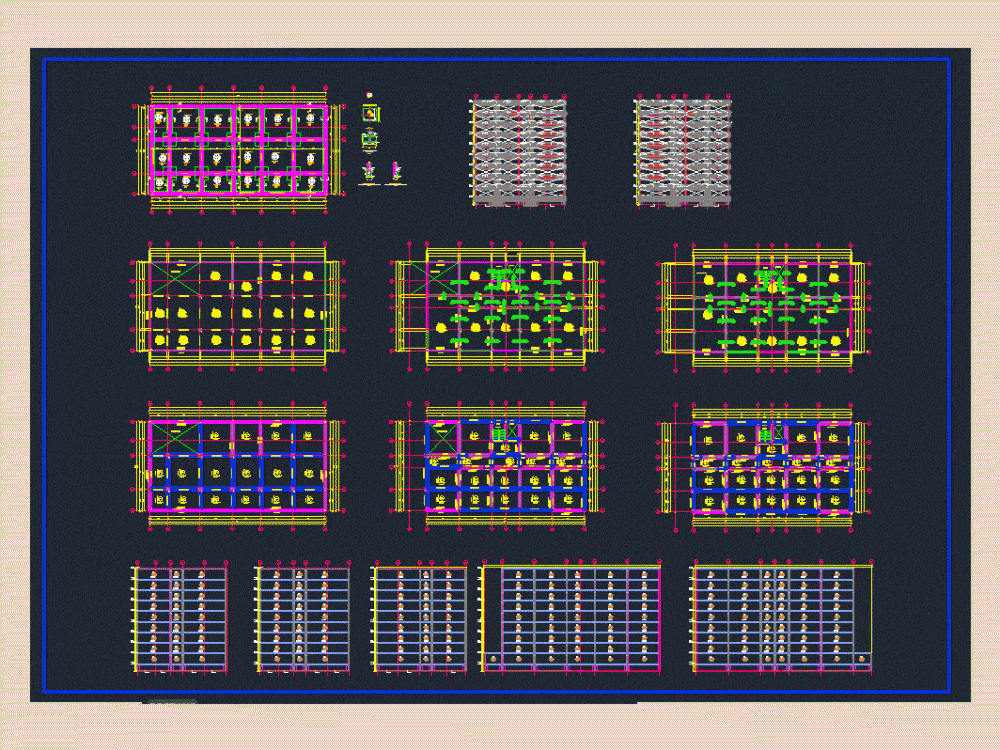Click the green stair symbol in third-row middle plan
Image resolution: width=1000 pixels, height=750 pixels.
point(499,434)
